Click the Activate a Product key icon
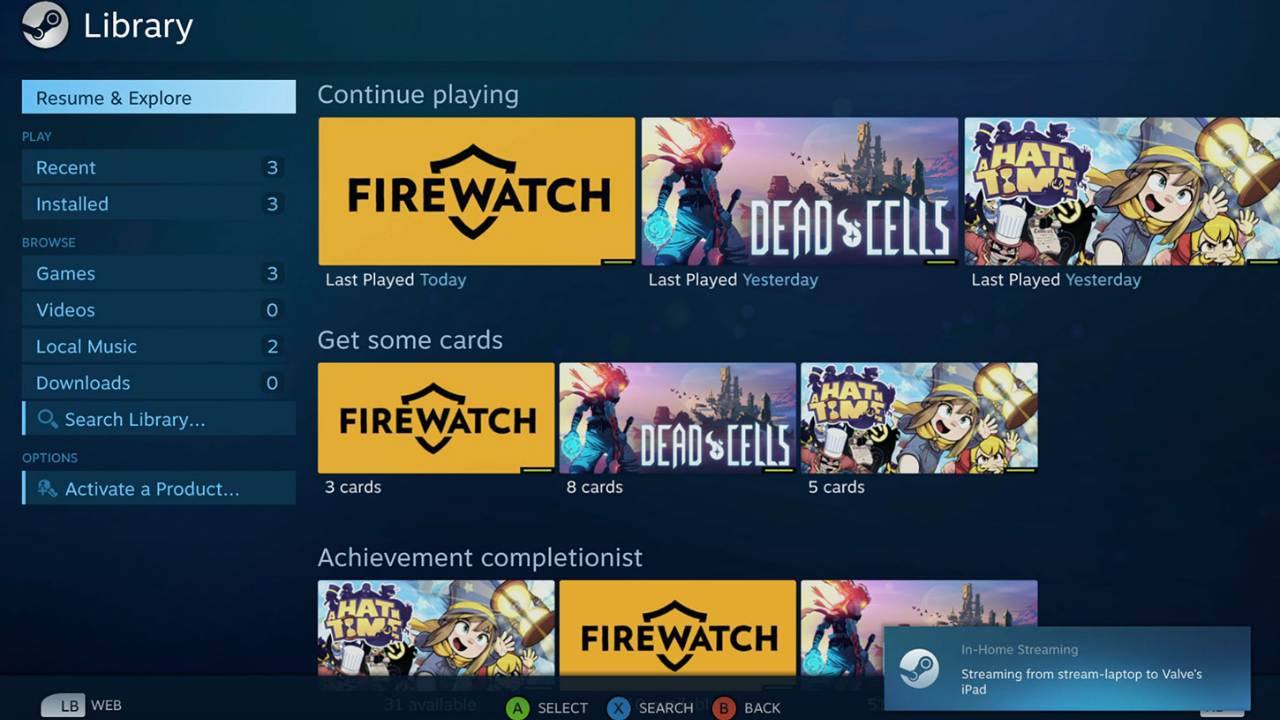This screenshot has height=720, width=1280. pos(47,489)
